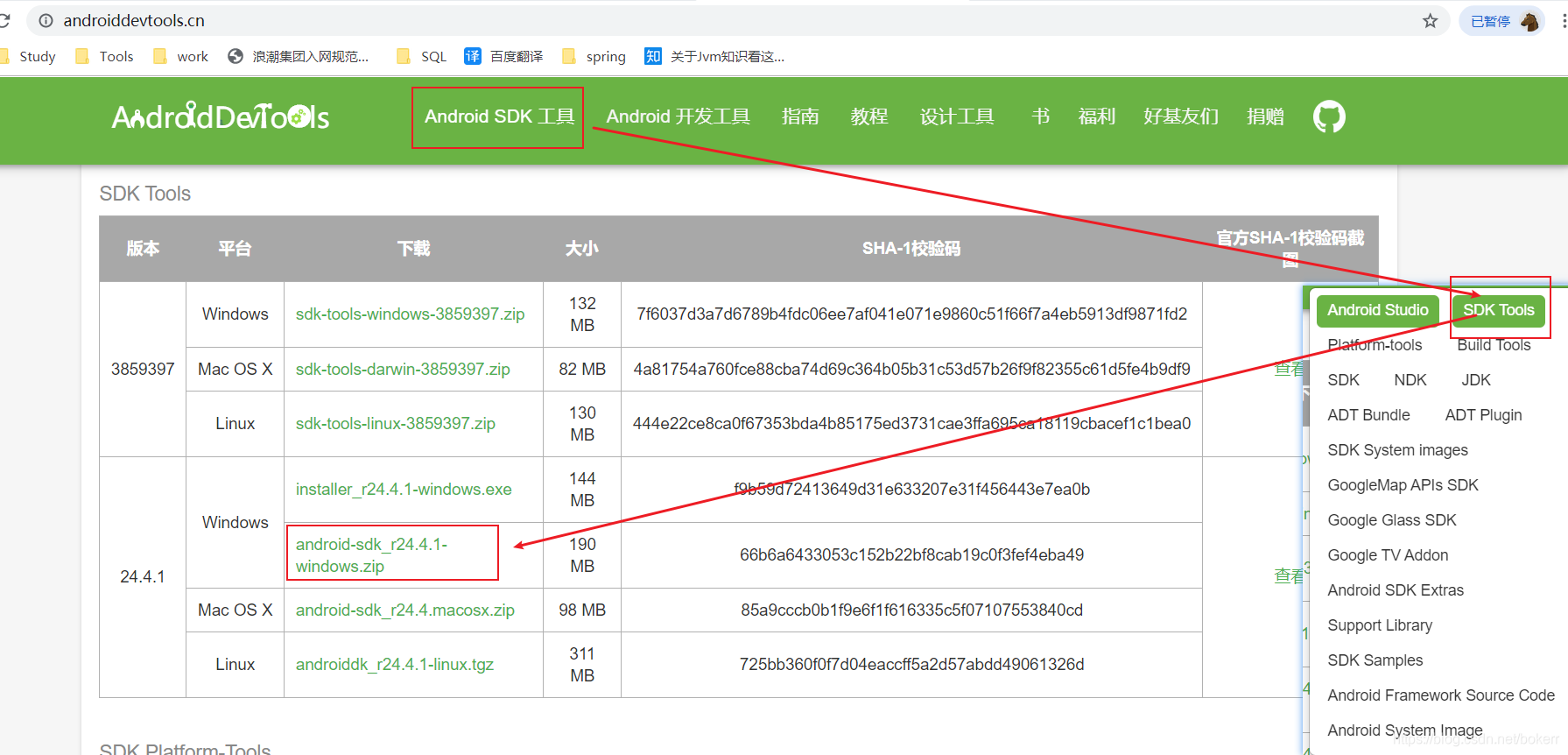This screenshot has width=1568, height=755.
Task: Go to Platform-tools section
Action: pos(1375,345)
